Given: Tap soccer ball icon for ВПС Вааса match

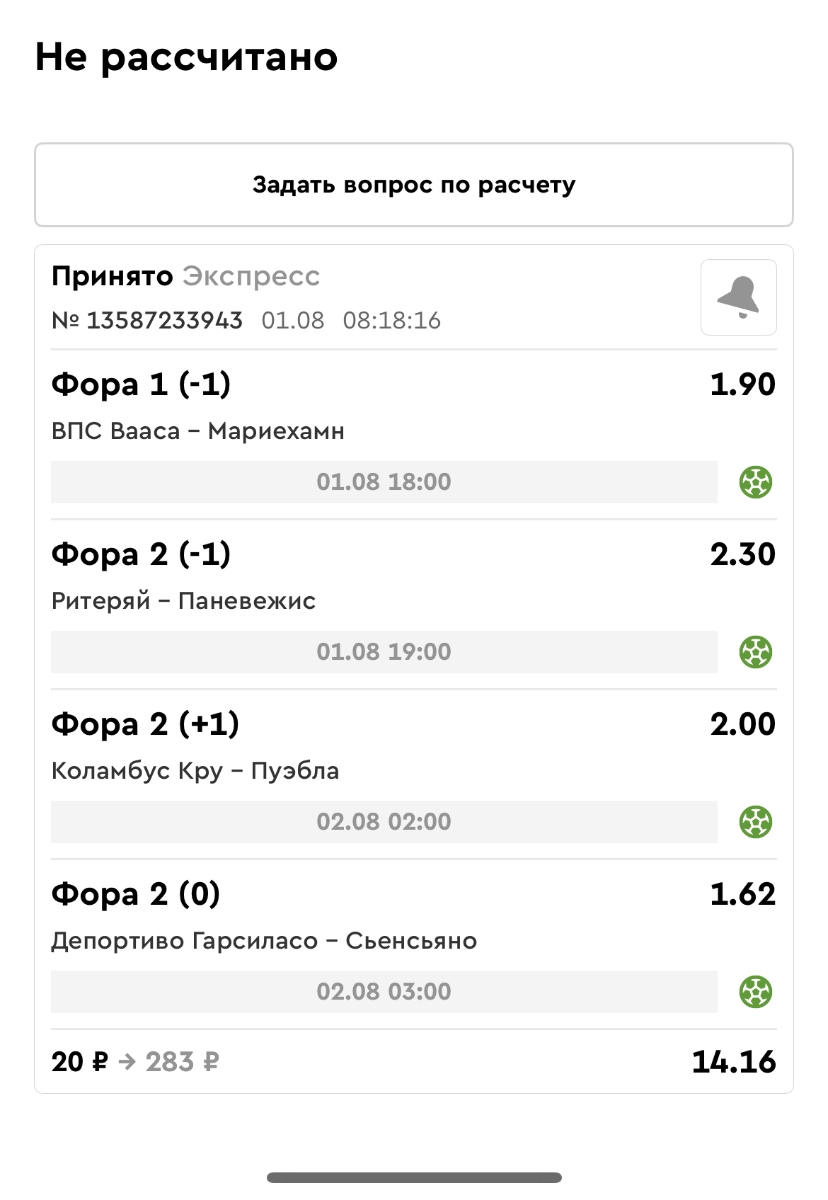Looking at the screenshot, I should coord(756,483).
